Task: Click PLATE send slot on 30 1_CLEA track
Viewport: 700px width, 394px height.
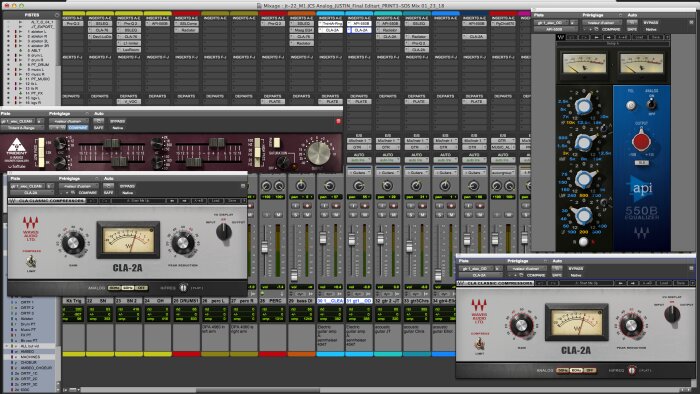Action: click(x=330, y=102)
